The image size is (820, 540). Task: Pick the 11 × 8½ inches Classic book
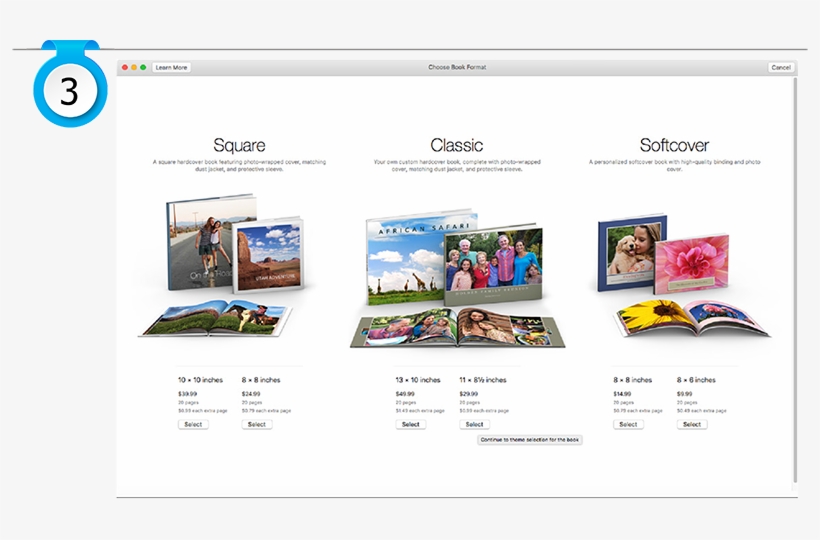coord(474,424)
